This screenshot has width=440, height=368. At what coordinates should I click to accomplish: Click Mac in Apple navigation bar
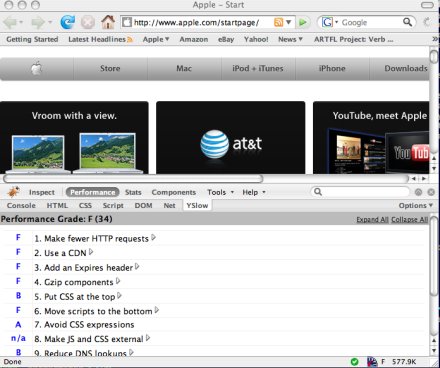[184, 69]
